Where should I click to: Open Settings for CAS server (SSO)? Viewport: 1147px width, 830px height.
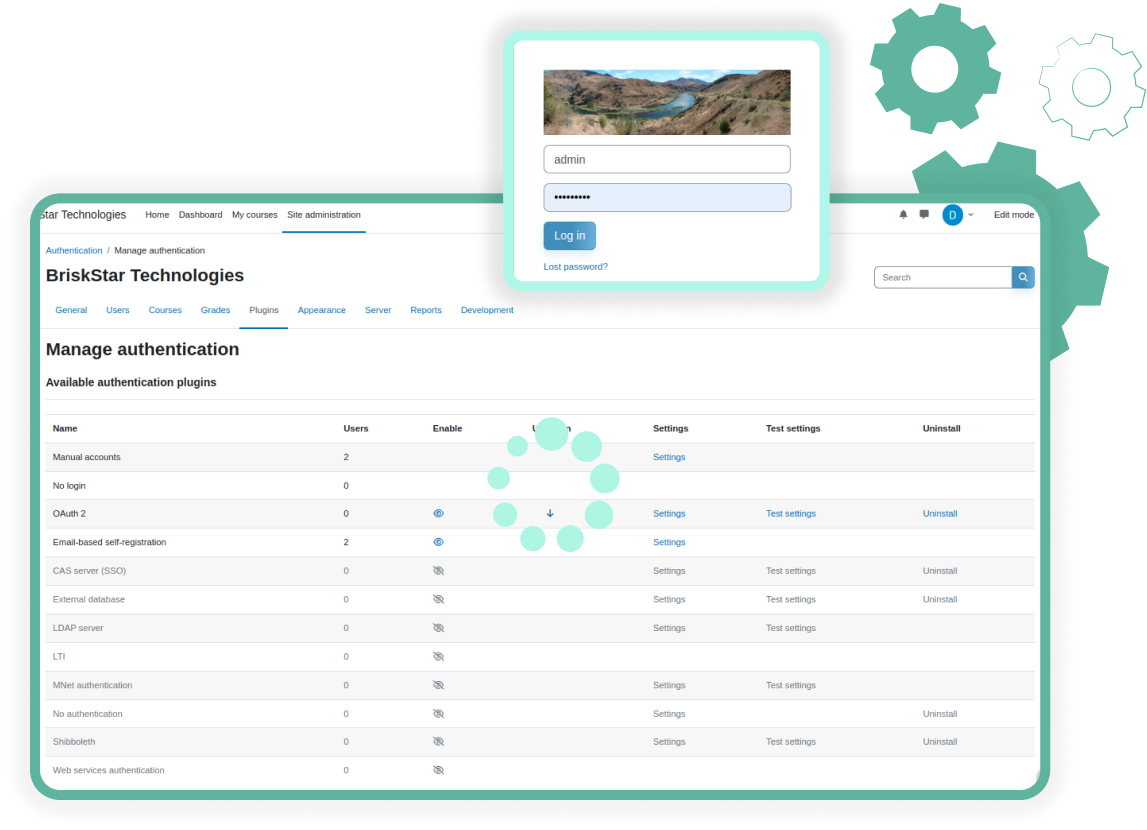669,570
